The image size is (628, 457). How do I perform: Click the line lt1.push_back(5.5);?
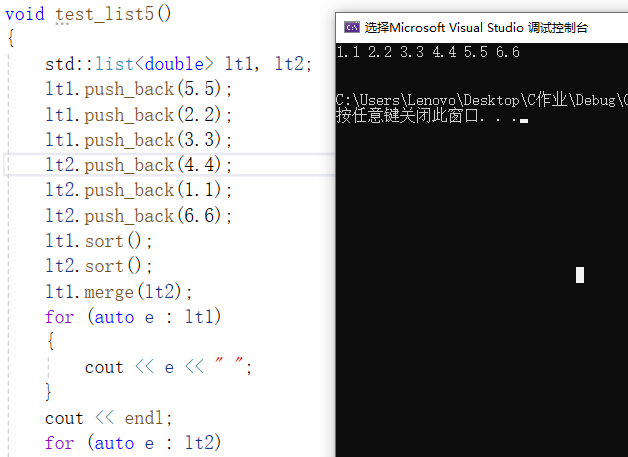[x=138, y=89]
